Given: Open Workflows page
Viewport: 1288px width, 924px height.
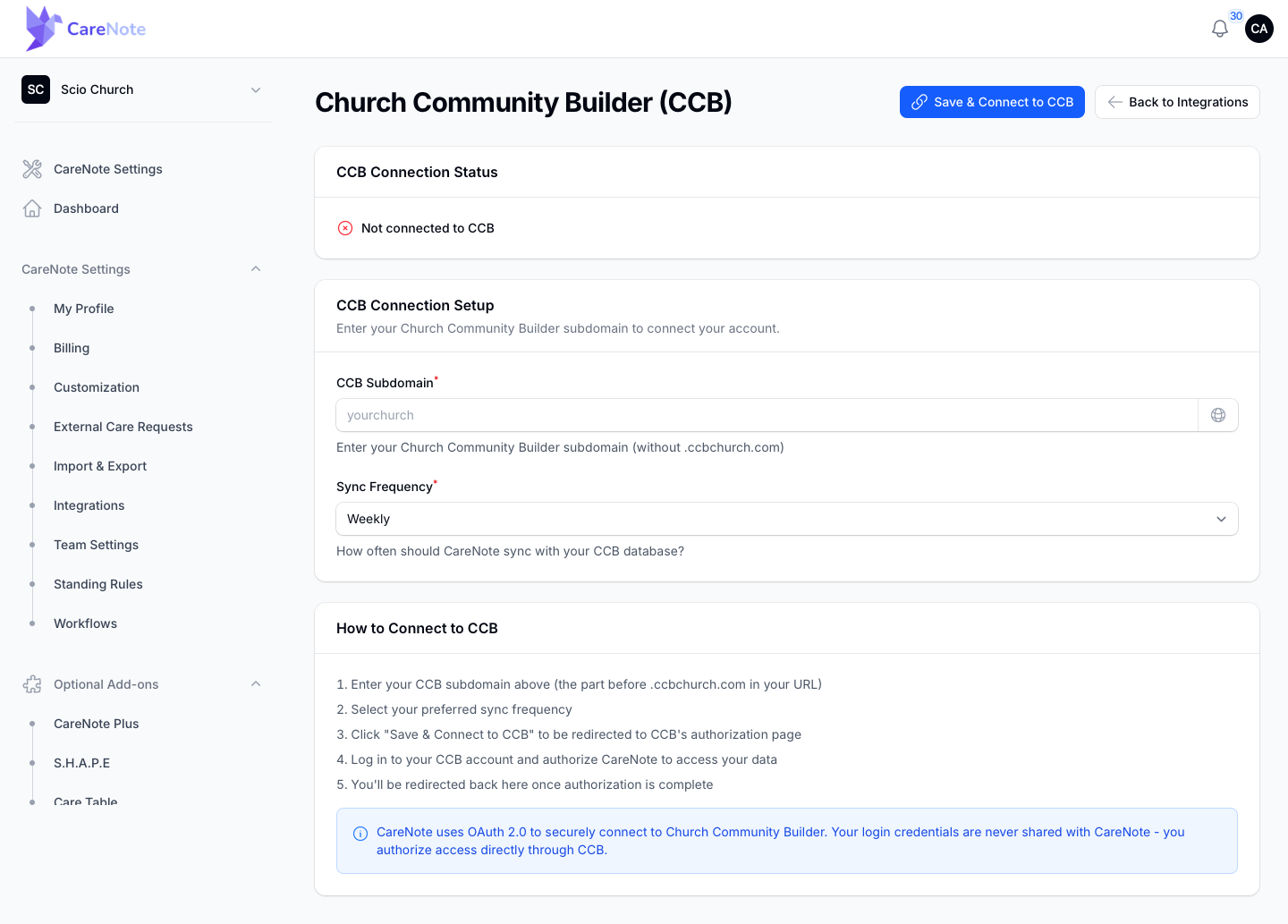Looking at the screenshot, I should (x=86, y=623).
